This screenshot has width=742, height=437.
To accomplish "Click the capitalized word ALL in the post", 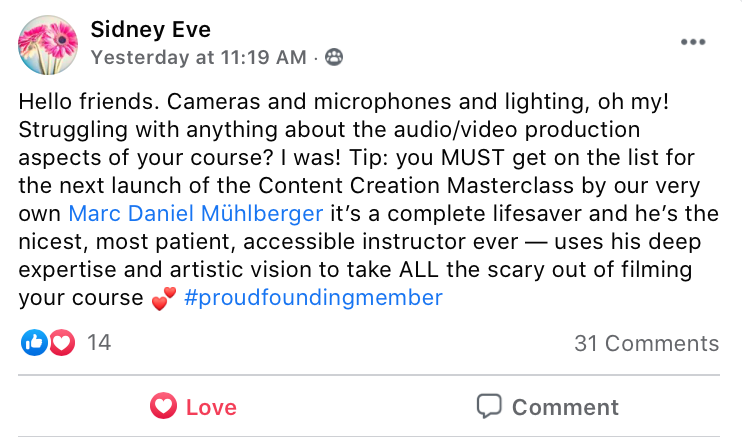I will (x=419, y=269).
